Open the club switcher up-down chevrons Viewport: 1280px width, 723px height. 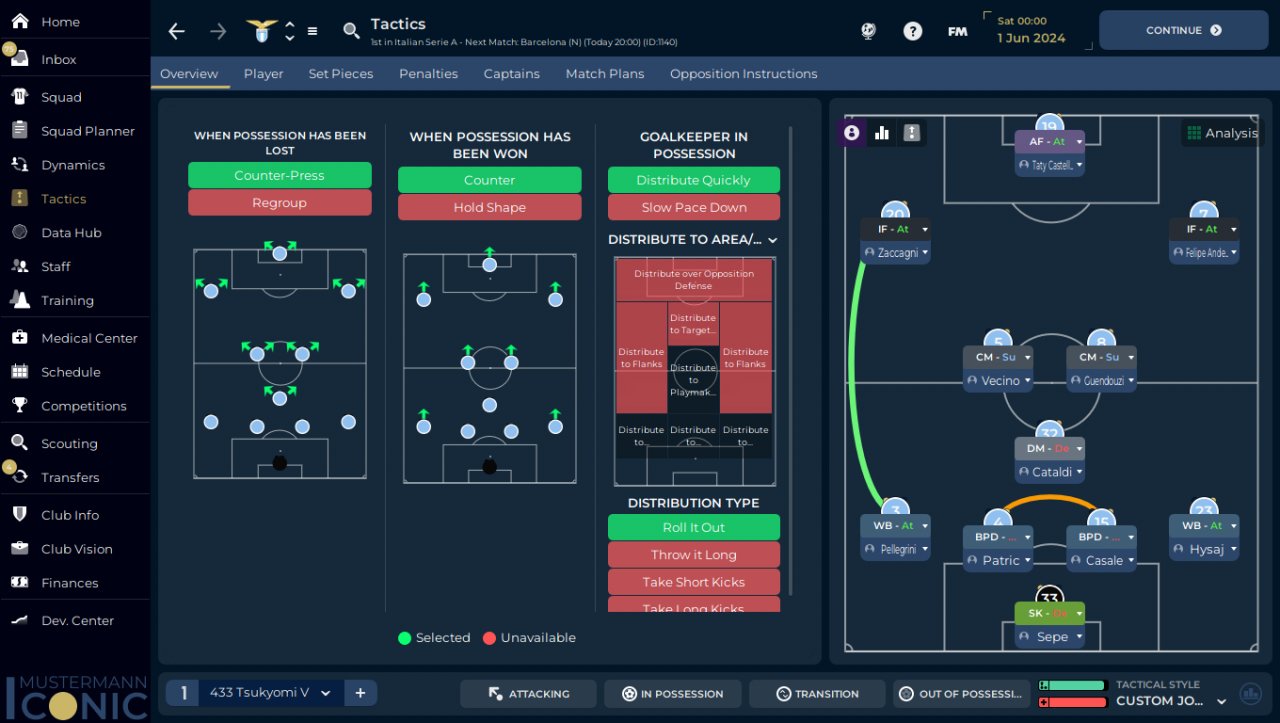tap(290, 31)
